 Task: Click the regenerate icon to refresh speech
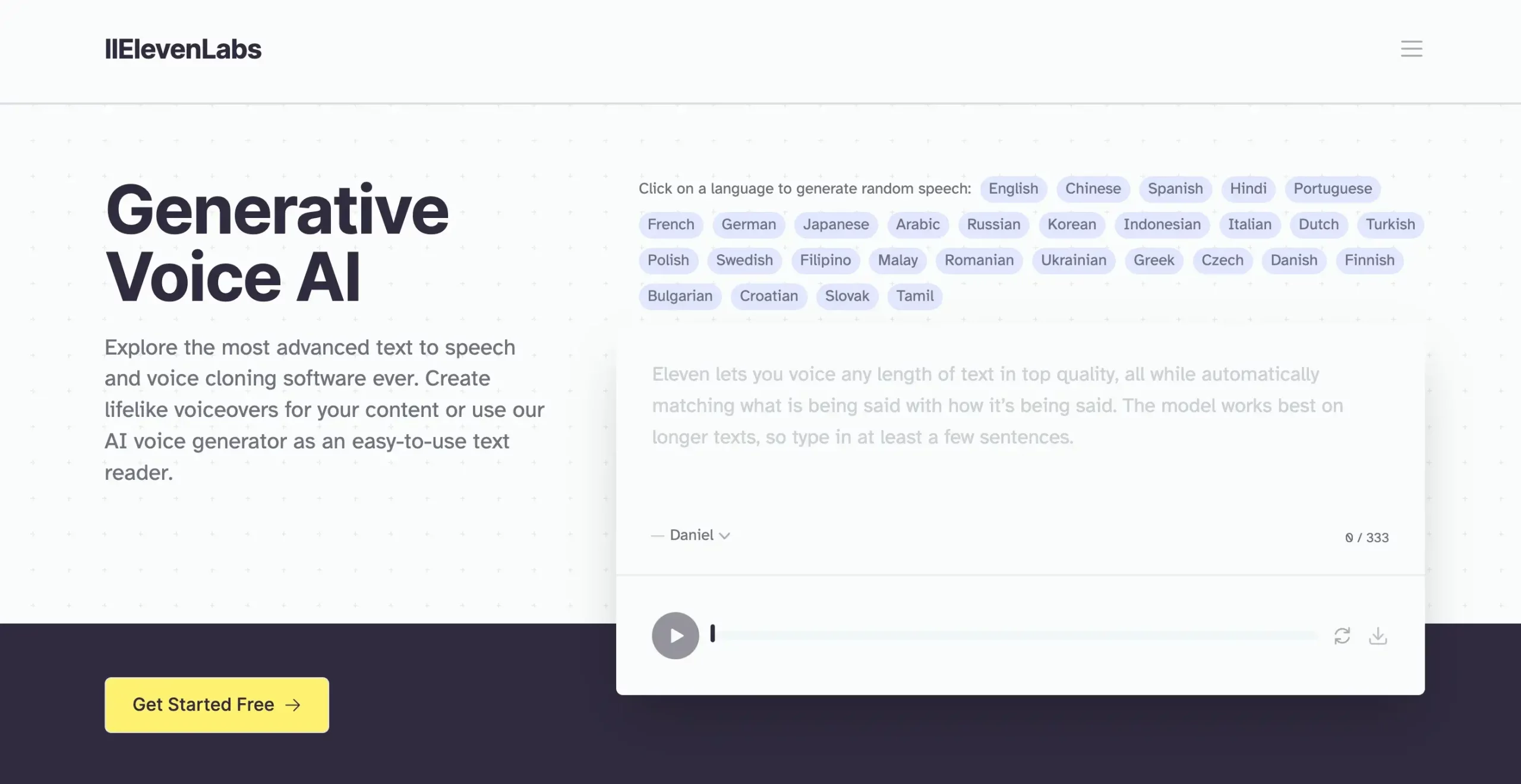[x=1342, y=635]
